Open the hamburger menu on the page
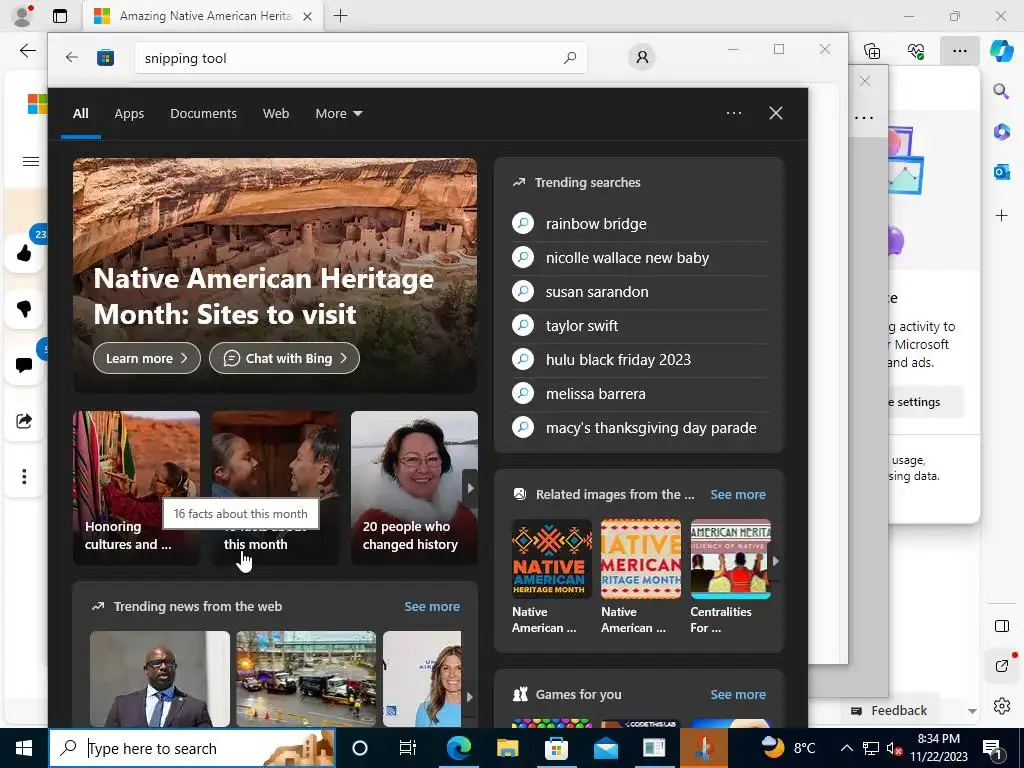The height and width of the screenshot is (768, 1024). click(x=31, y=161)
